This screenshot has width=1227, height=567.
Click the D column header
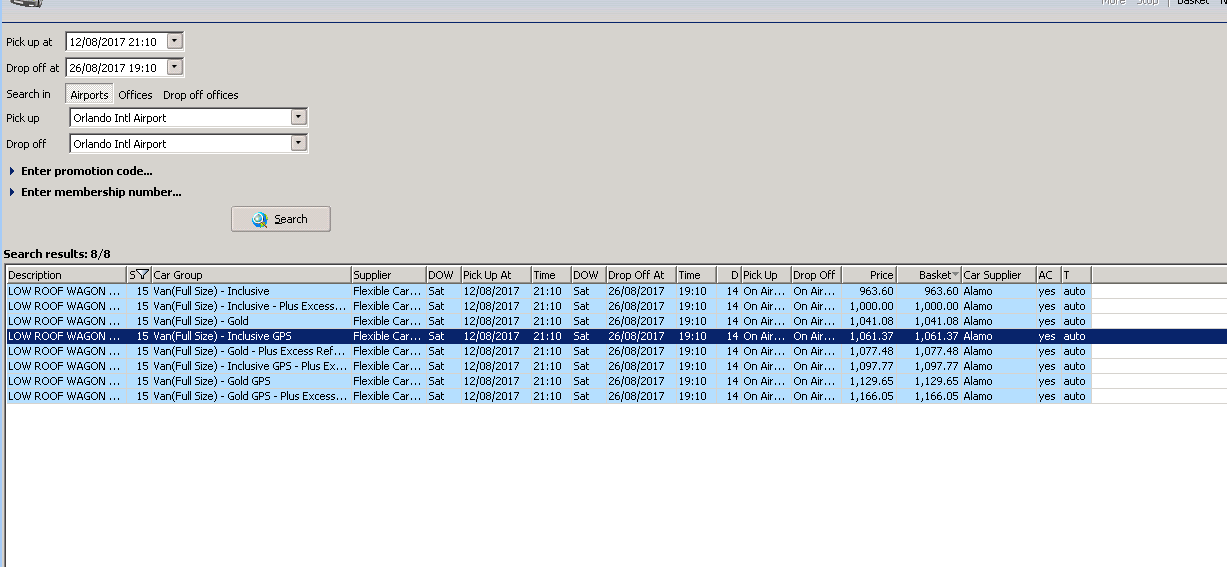[x=729, y=275]
